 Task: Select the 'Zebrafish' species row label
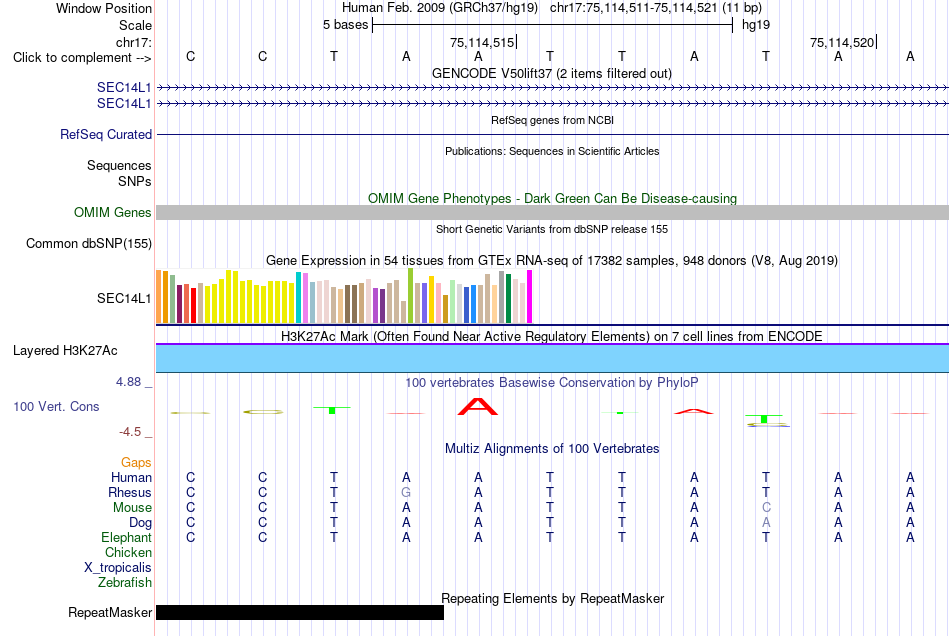coord(125,582)
